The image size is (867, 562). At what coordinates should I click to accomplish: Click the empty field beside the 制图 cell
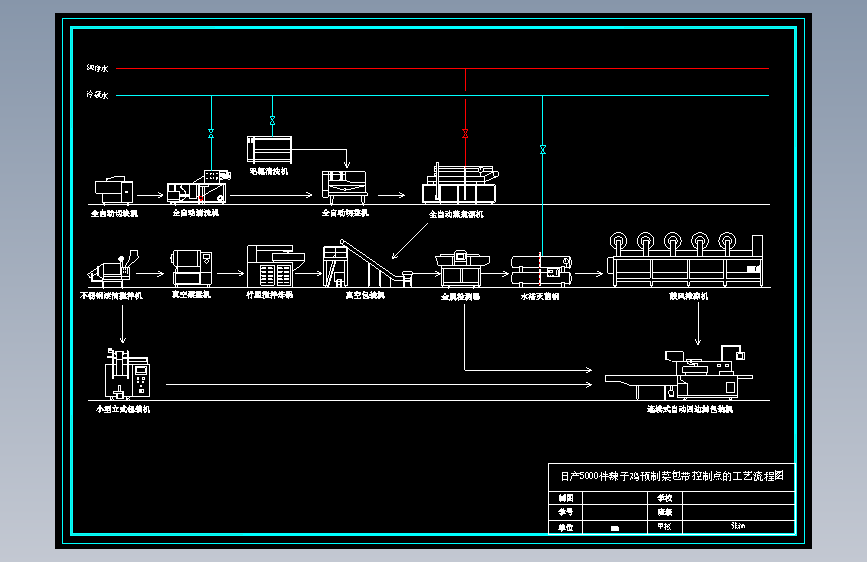tap(615, 498)
